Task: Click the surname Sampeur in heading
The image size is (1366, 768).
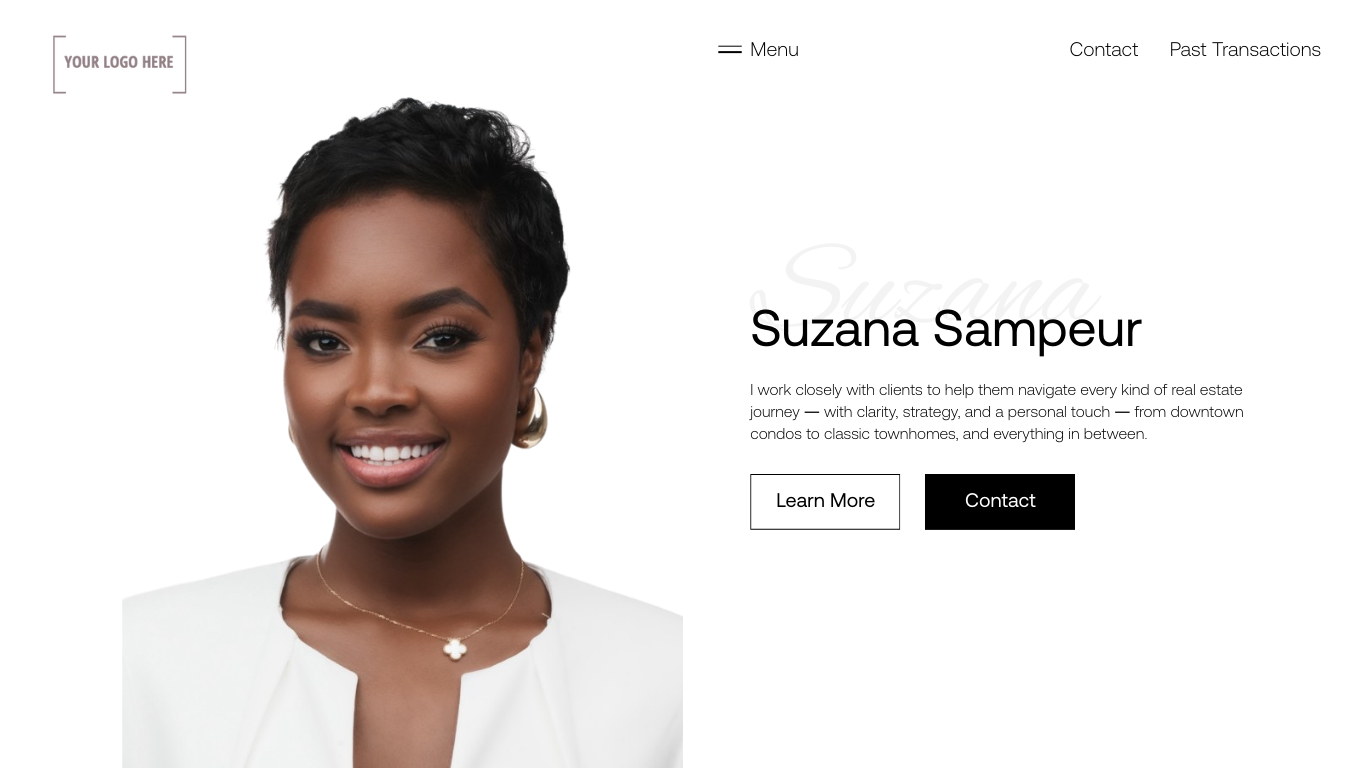Action: tap(1037, 329)
